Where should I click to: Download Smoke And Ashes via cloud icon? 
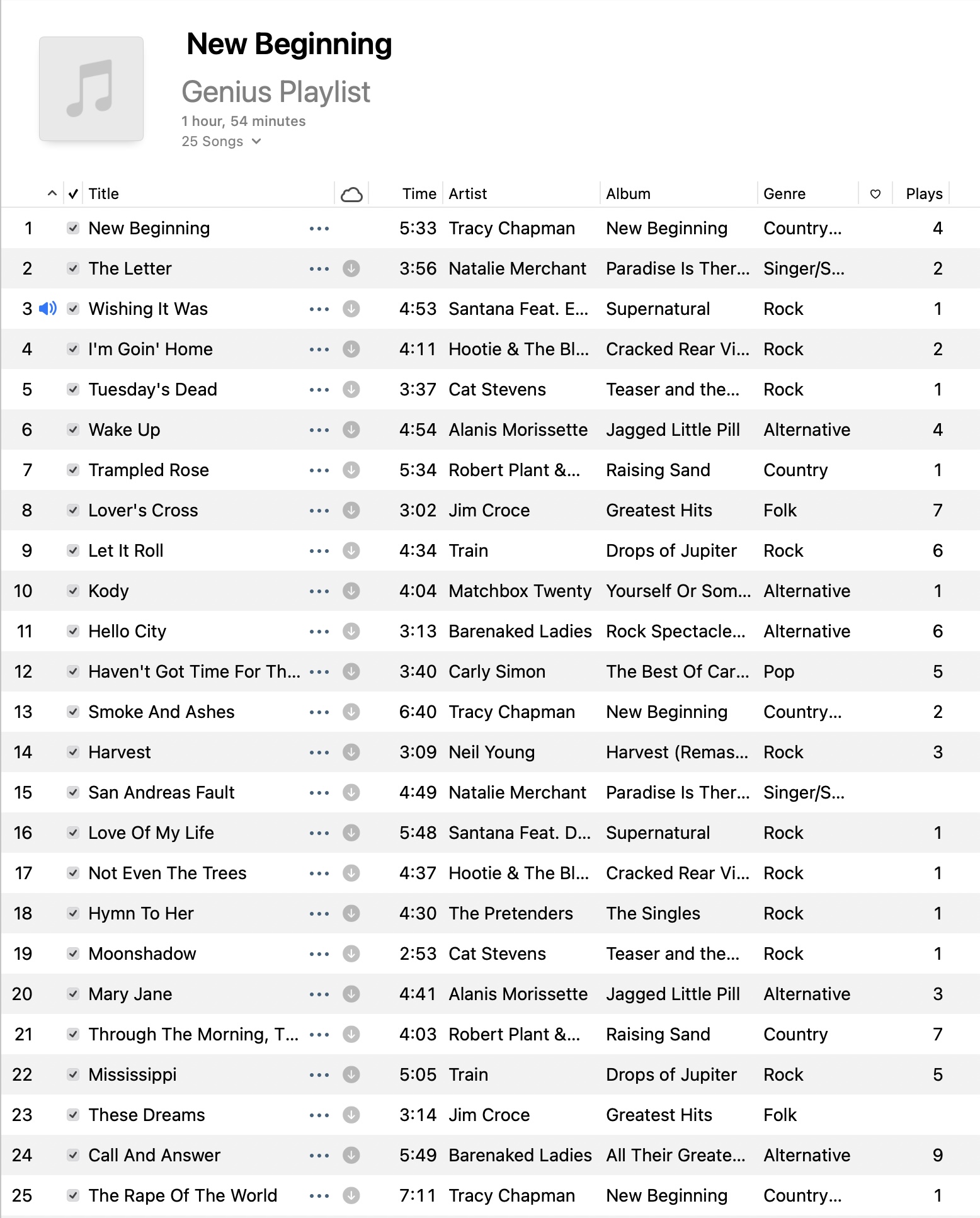click(x=351, y=712)
